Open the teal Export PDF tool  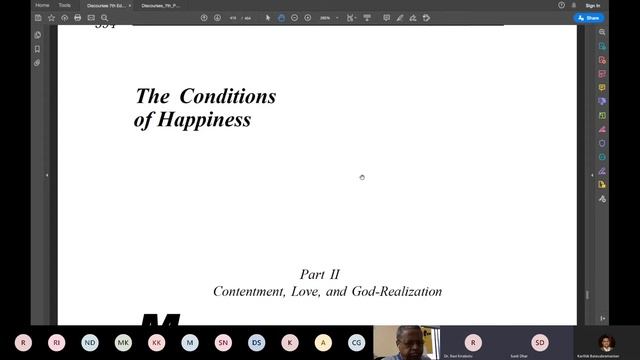602,46
